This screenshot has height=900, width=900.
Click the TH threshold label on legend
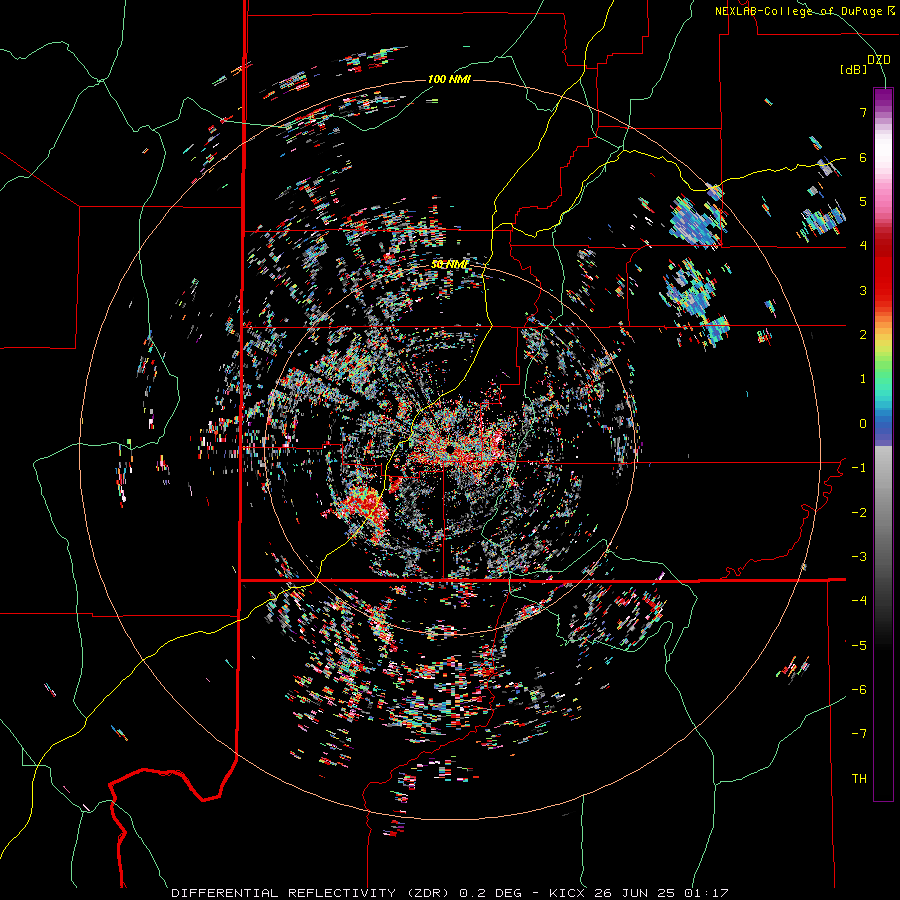(859, 779)
